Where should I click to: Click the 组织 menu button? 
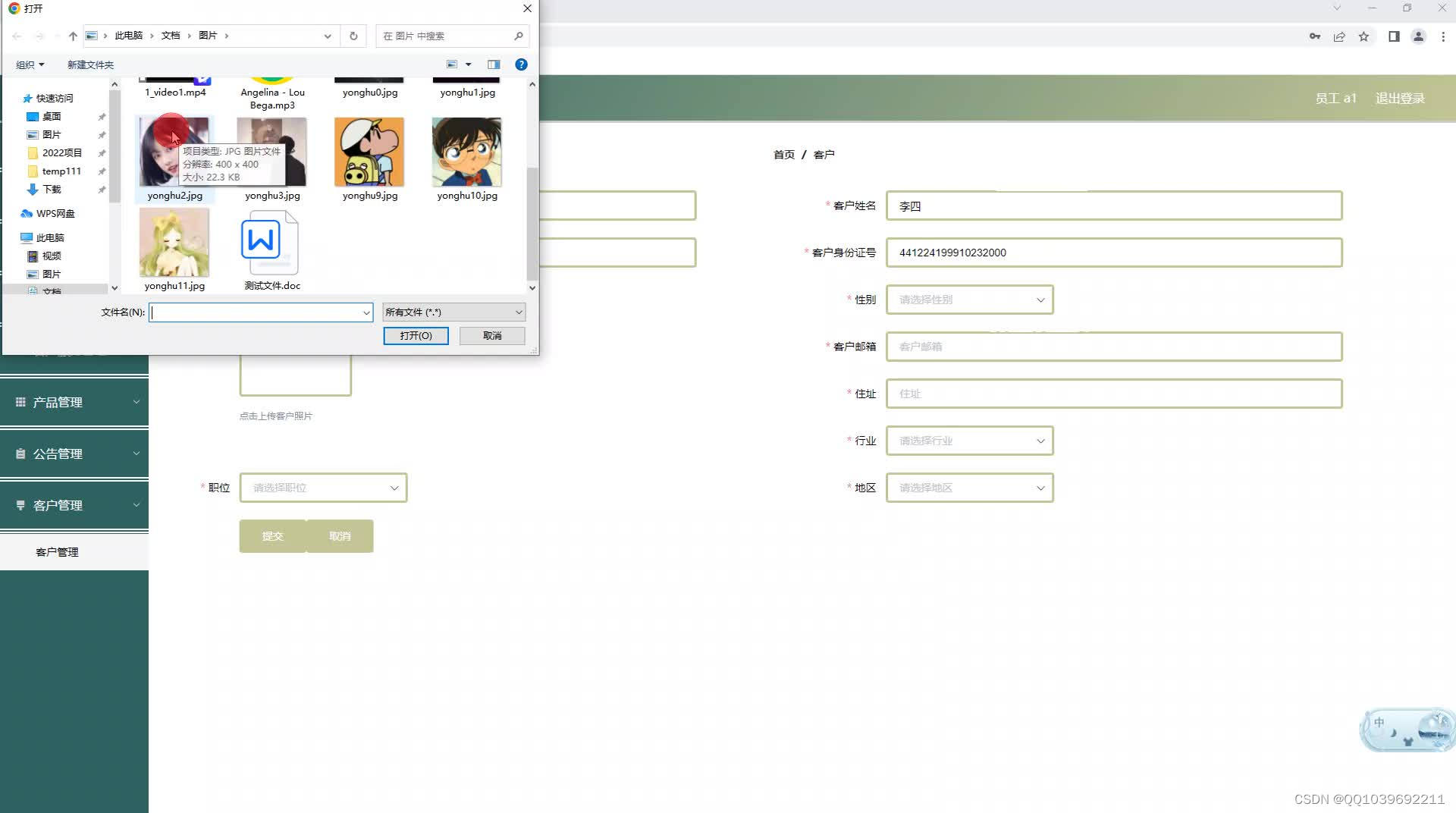click(30, 64)
